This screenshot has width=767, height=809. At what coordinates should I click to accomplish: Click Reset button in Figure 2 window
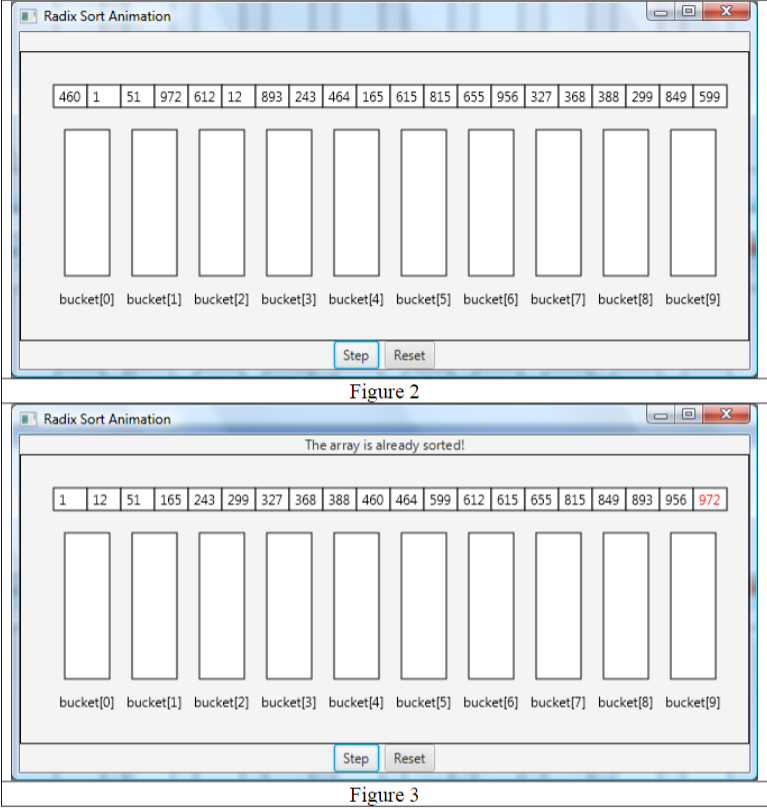click(x=410, y=355)
